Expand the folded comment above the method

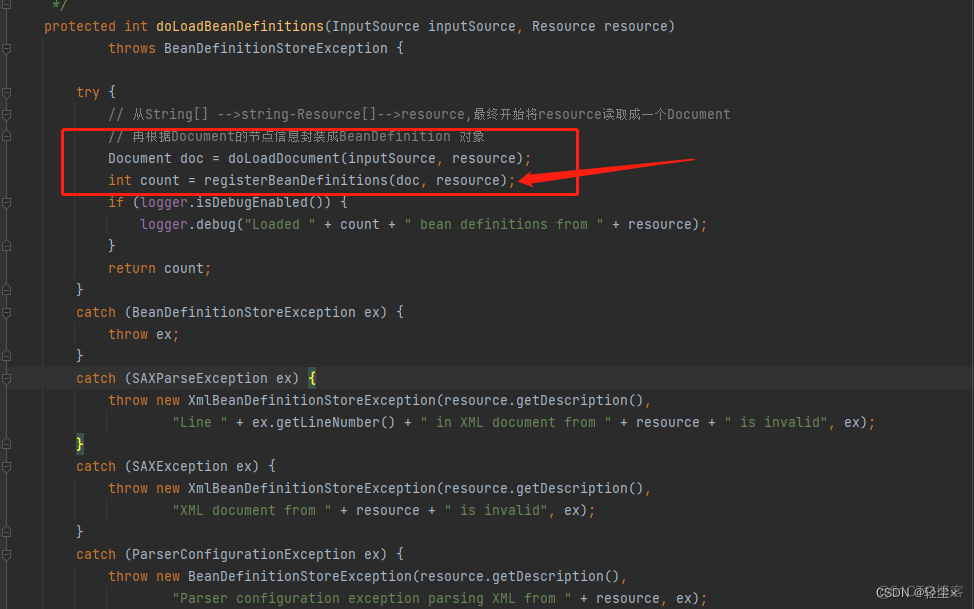pos(8,6)
